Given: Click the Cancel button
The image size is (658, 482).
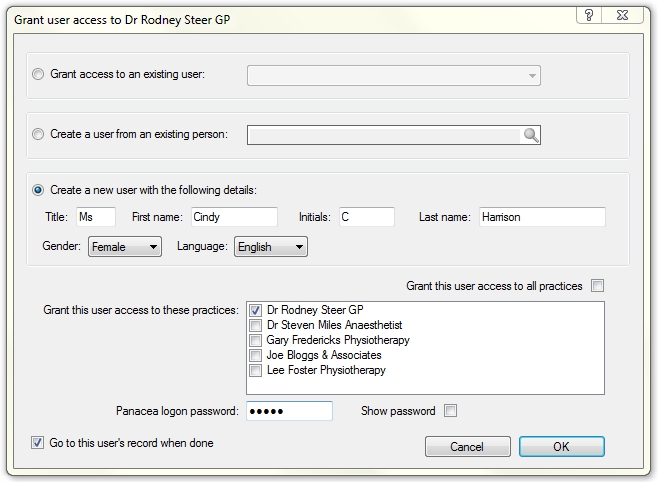Looking at the screenshot, I should click(x=467, y=447).
